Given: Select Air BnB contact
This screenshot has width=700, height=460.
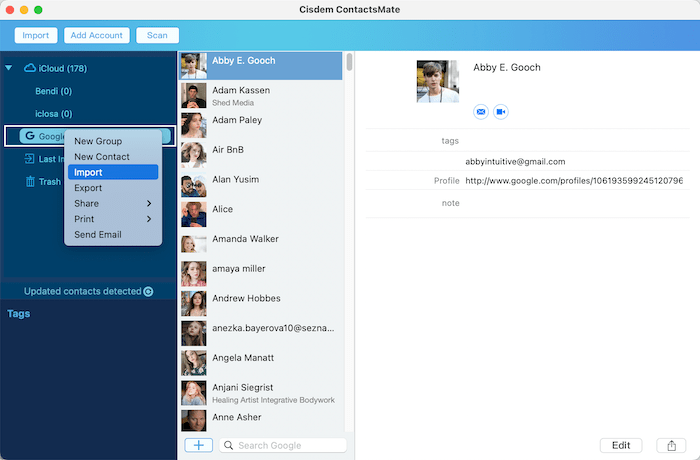Looking at the screenshot, I should tap(262, 155).
